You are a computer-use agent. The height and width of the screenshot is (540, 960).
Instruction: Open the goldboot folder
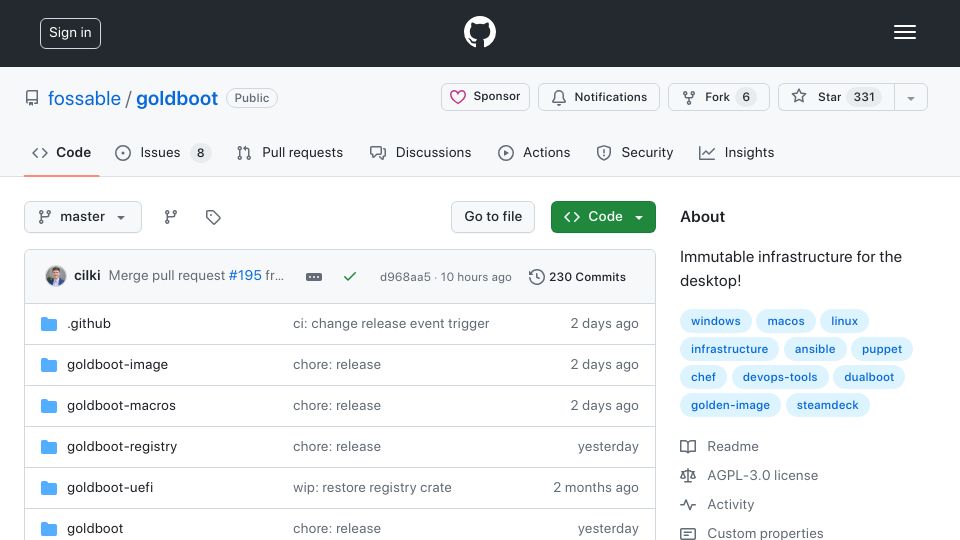tap(95, 528)
